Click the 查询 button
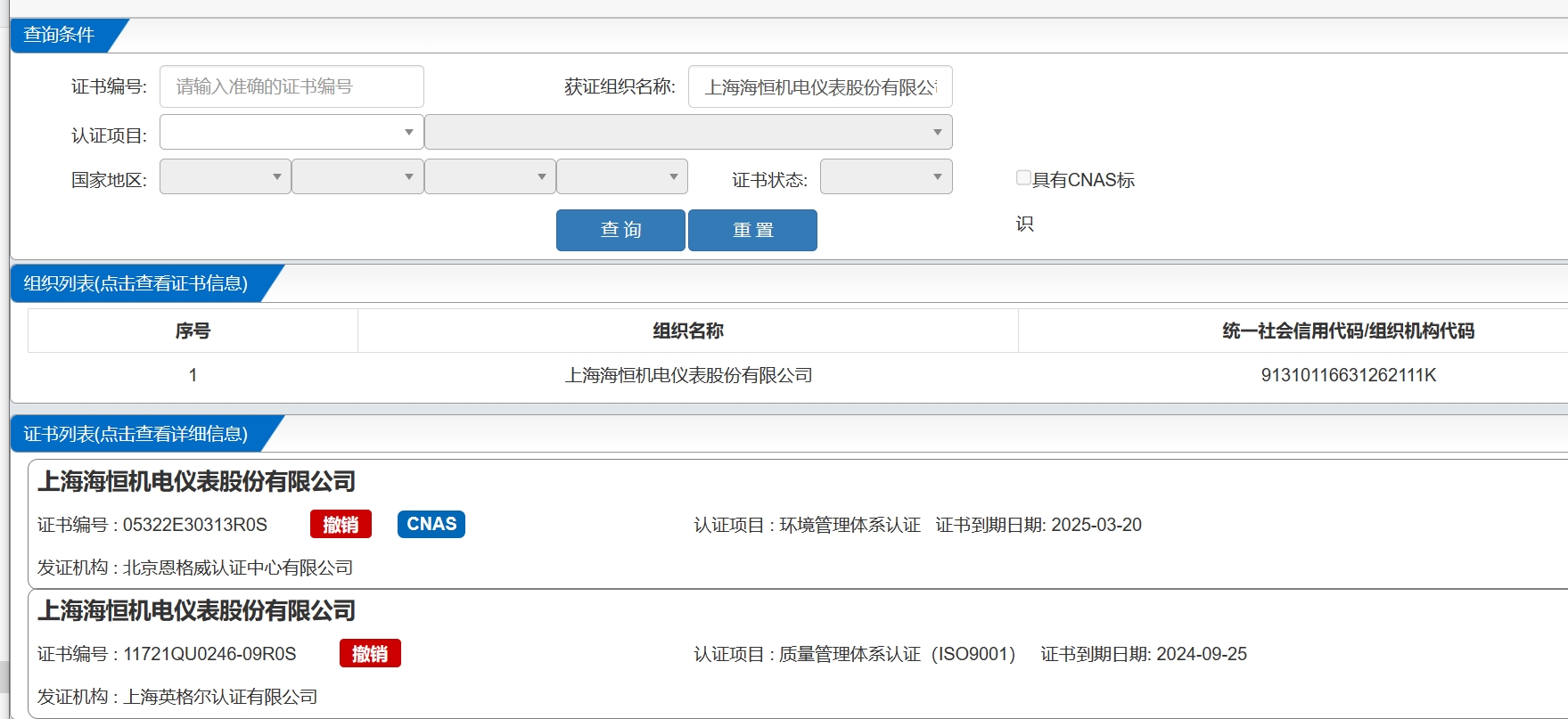The height and width of the screenshot is (719, 1568). [620, 230]
